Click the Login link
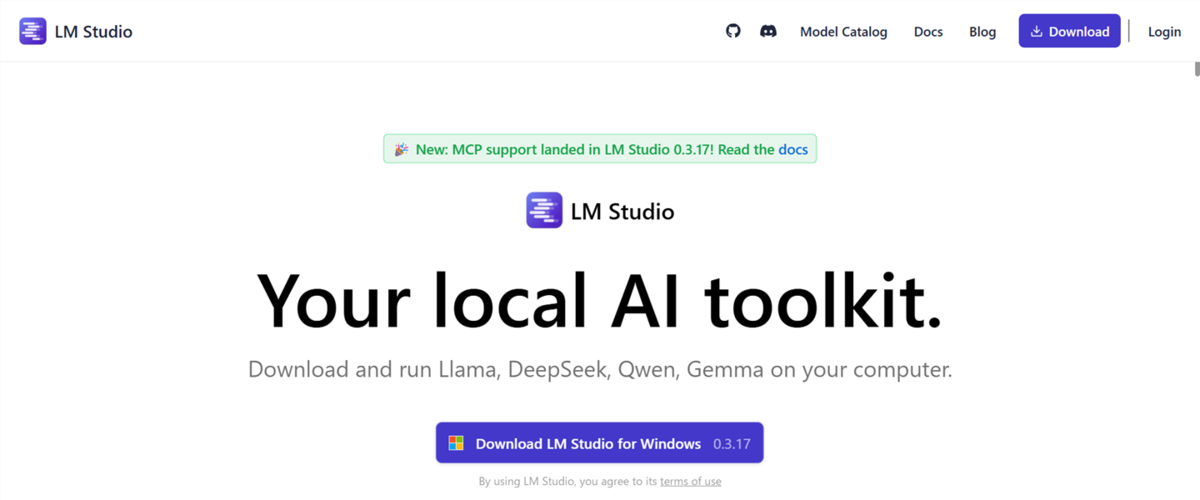The width and height of the screenshot is (1200, 500). point(1164,32)
